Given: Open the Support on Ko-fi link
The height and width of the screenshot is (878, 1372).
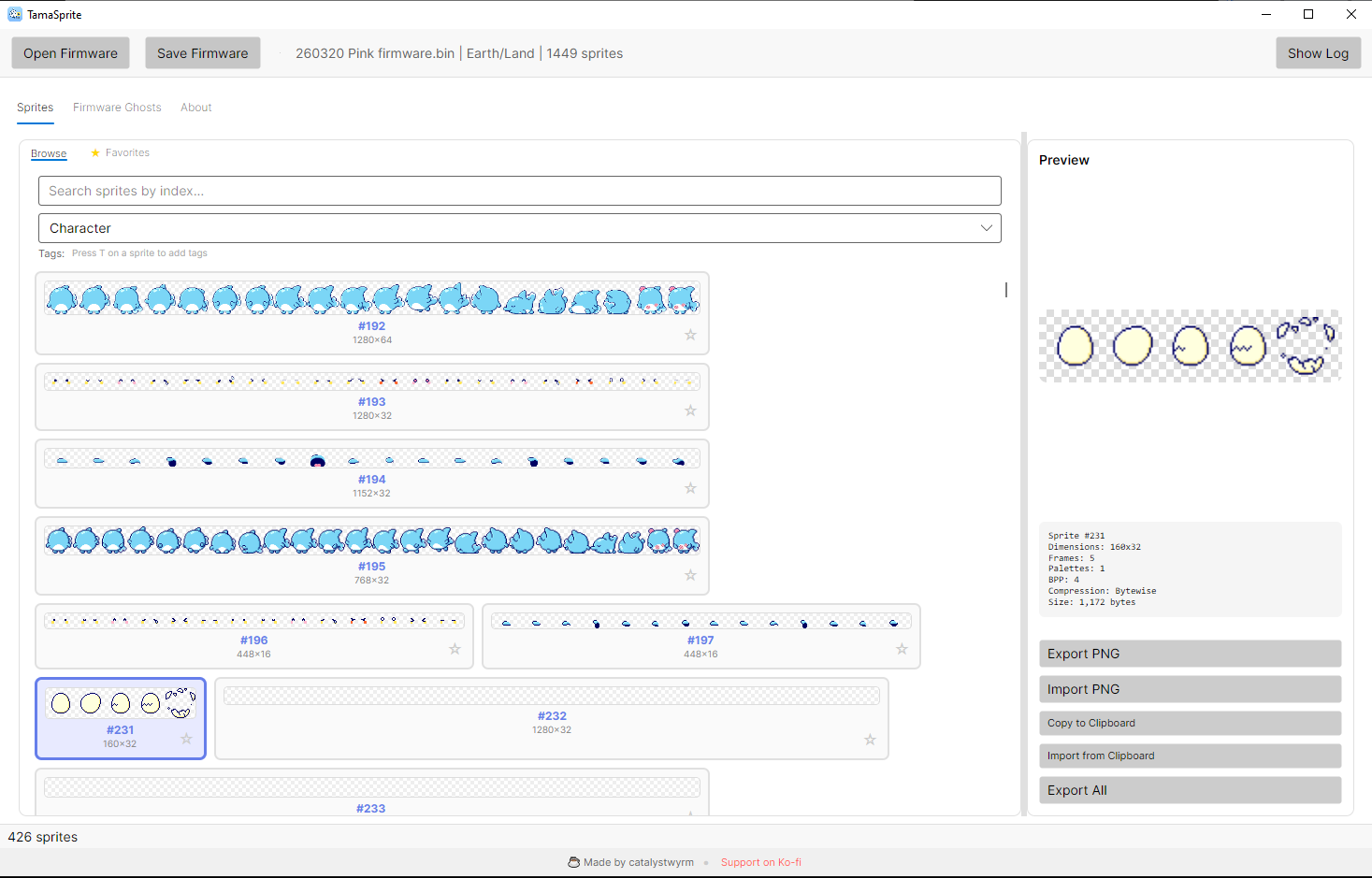Looking at the screenshot, I should pyautogui.click(x=760, y=861).
